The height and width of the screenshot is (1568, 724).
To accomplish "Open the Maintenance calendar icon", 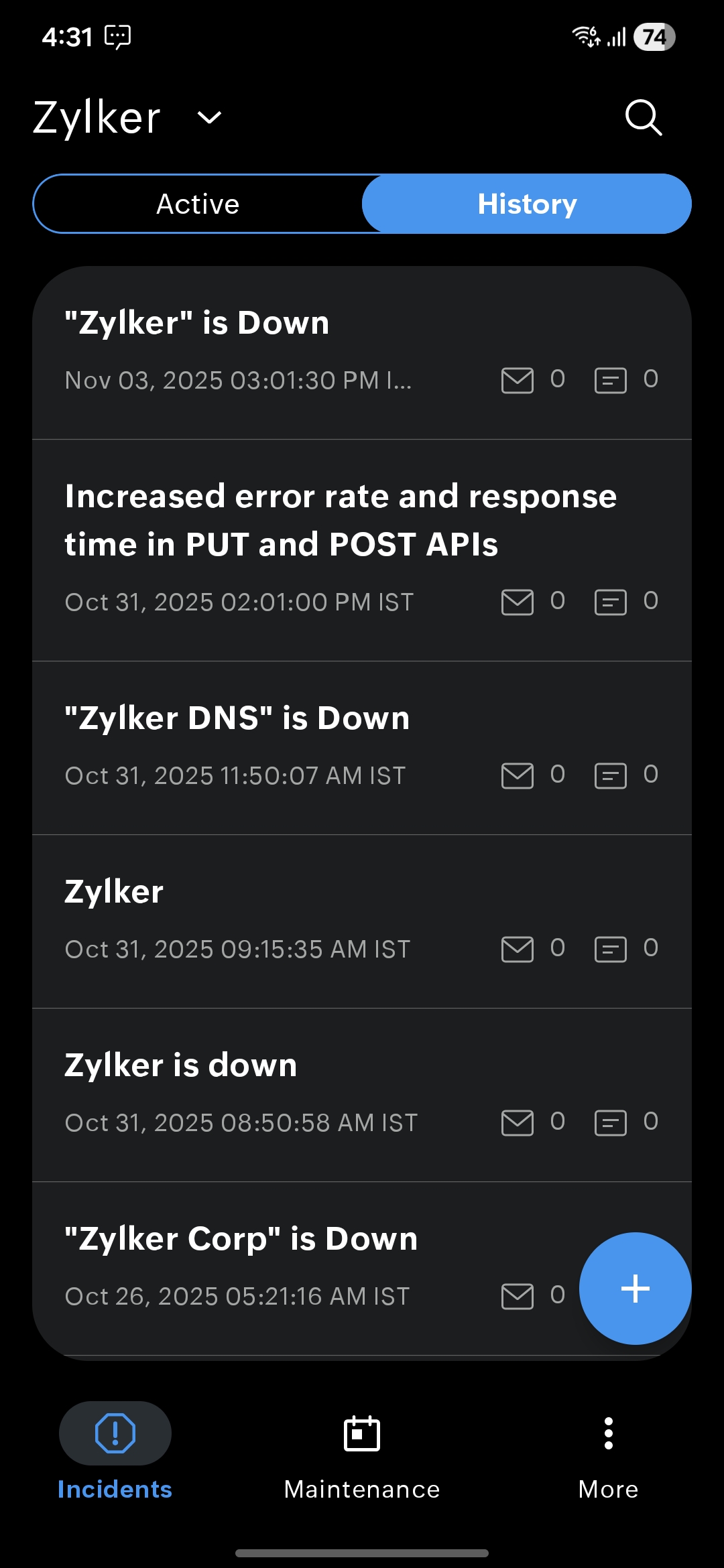I will click(x=362, y=1434).
